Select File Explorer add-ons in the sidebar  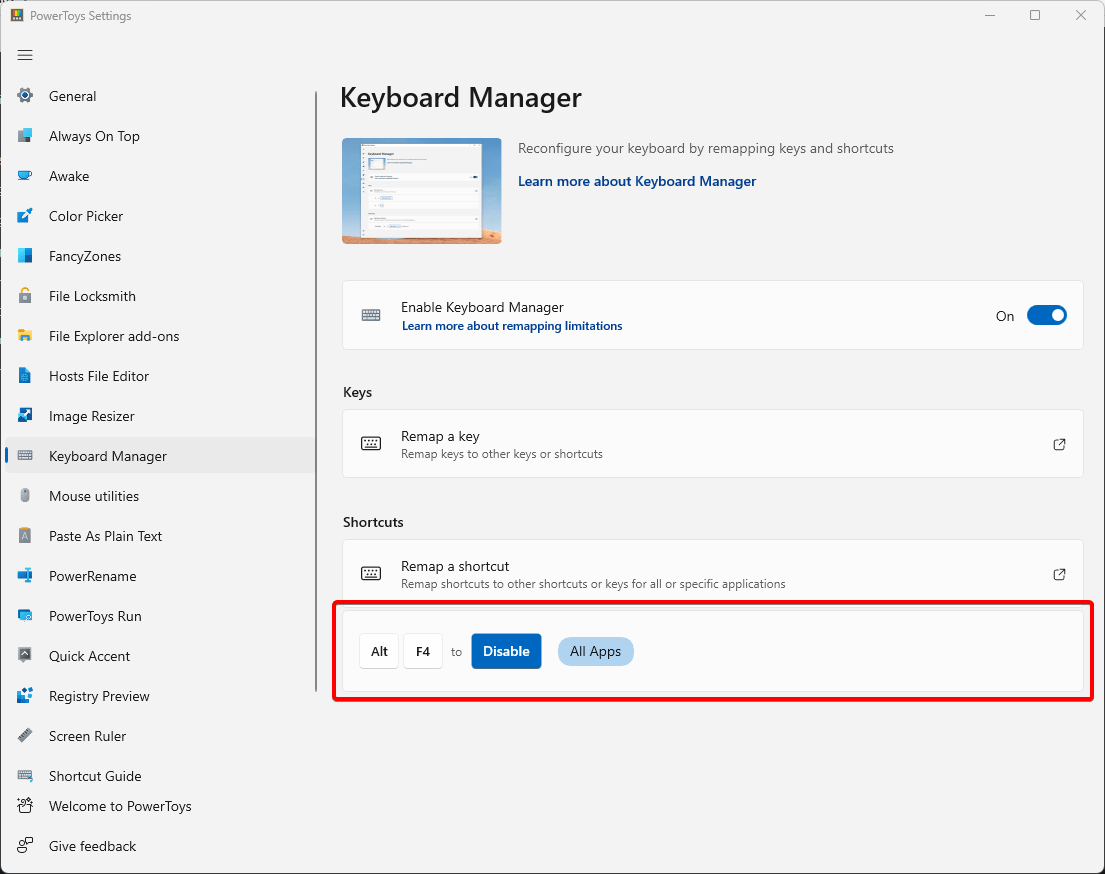160,336
